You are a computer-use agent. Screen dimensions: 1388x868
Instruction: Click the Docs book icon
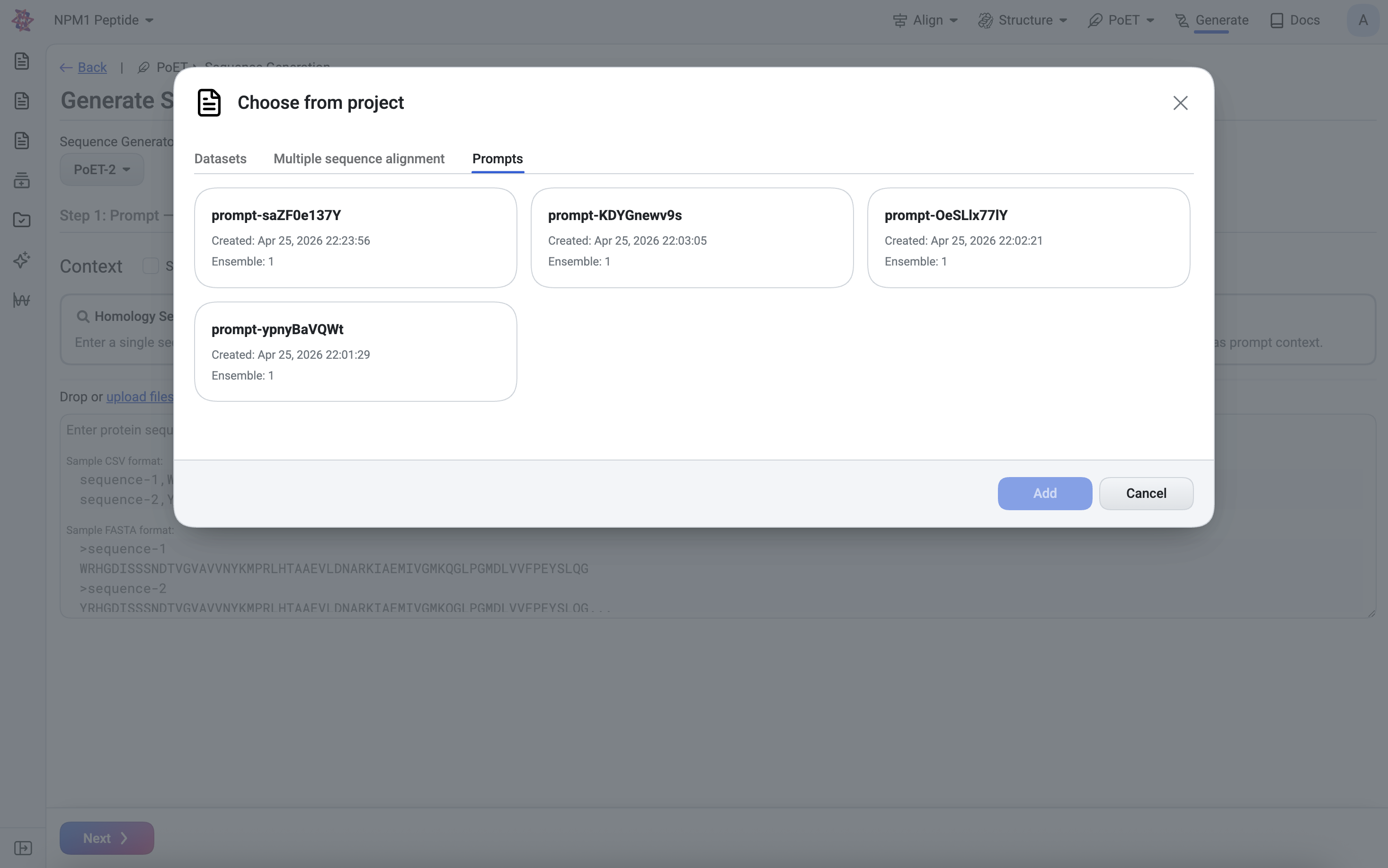tap(1277, 21)
